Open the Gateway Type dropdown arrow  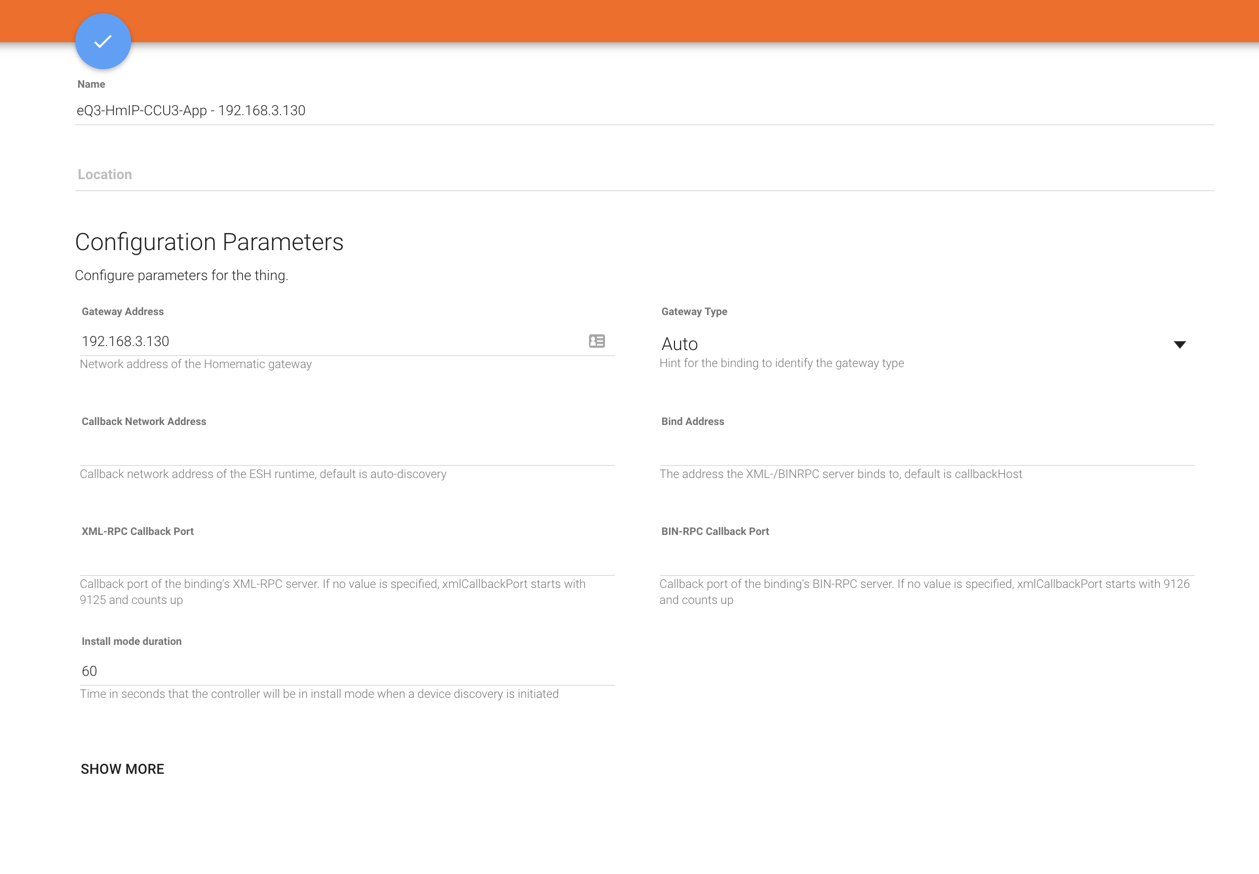click(1179, 344)
